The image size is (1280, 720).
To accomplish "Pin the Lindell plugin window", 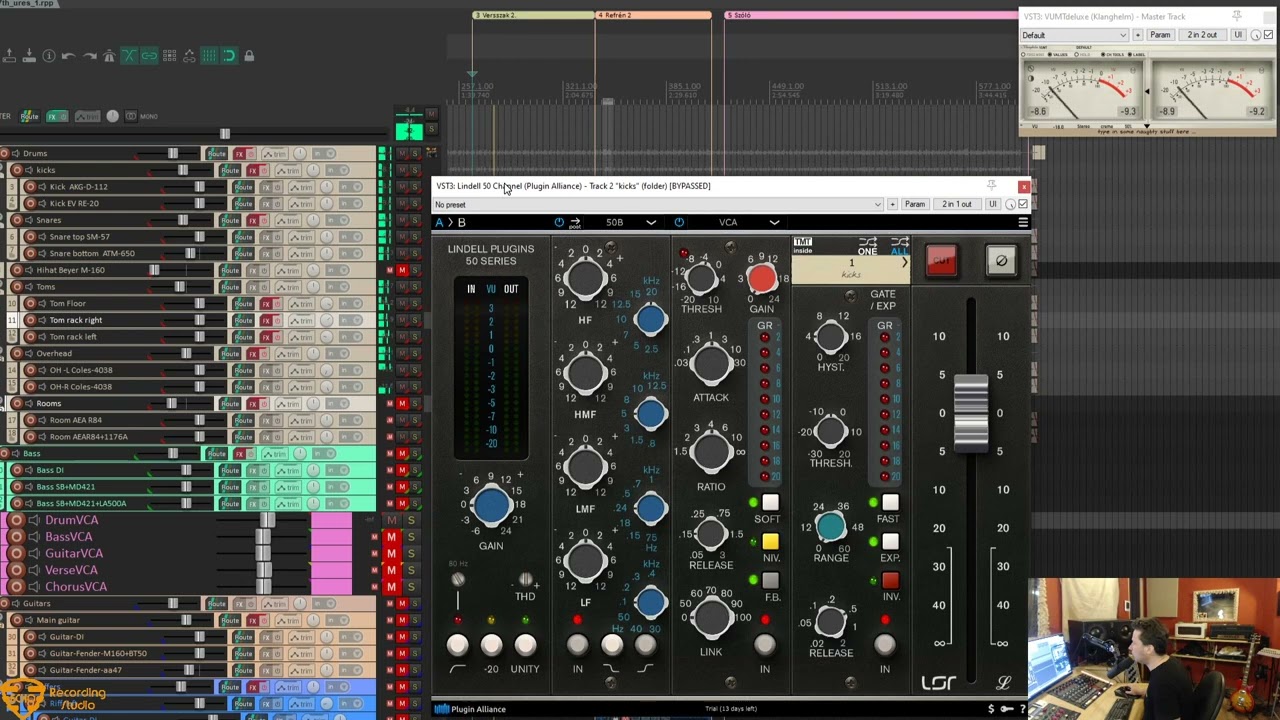I will [991, 186].
